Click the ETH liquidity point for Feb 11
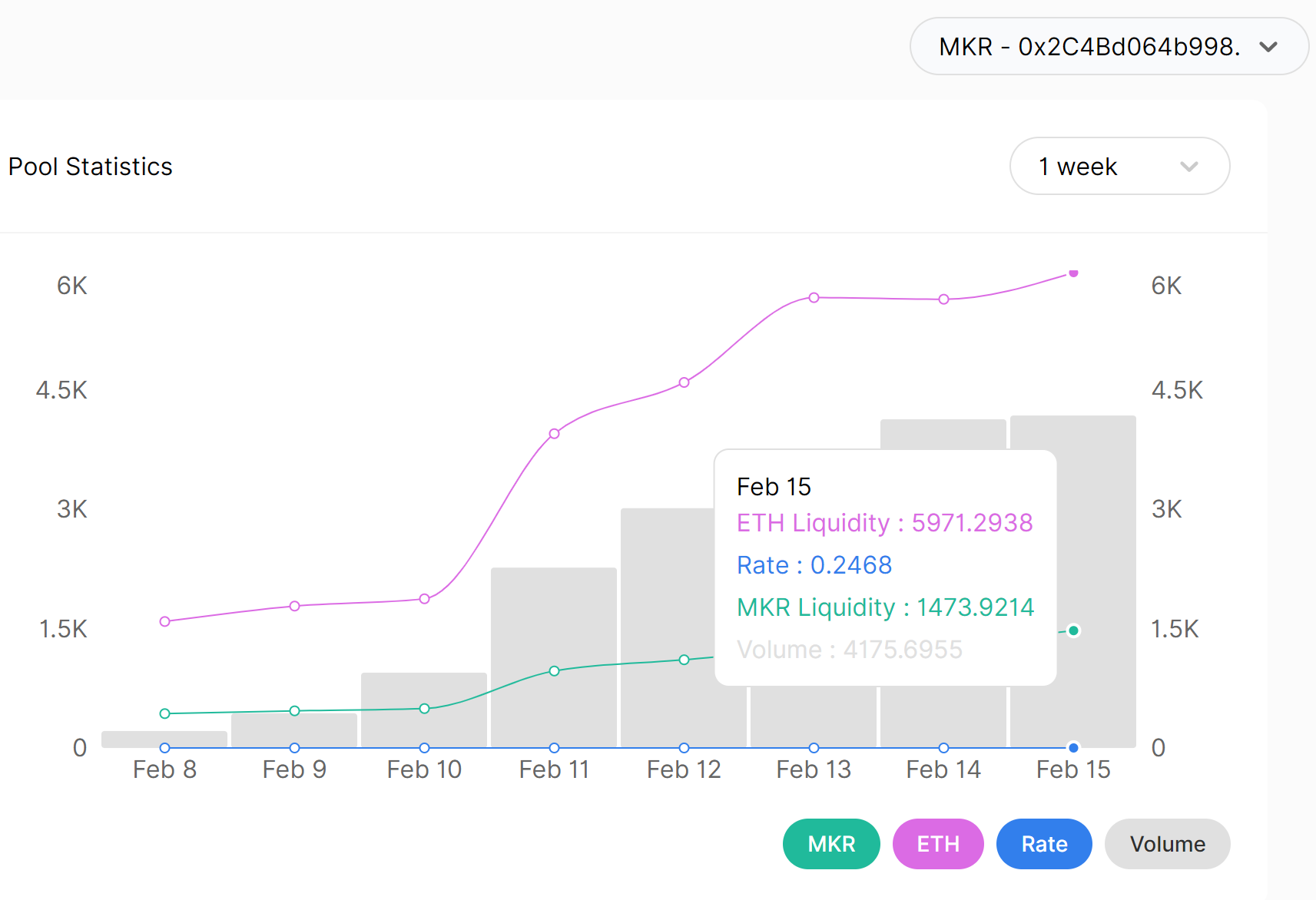Viewport: 1316px width, 900px height. tap(554, 434)
